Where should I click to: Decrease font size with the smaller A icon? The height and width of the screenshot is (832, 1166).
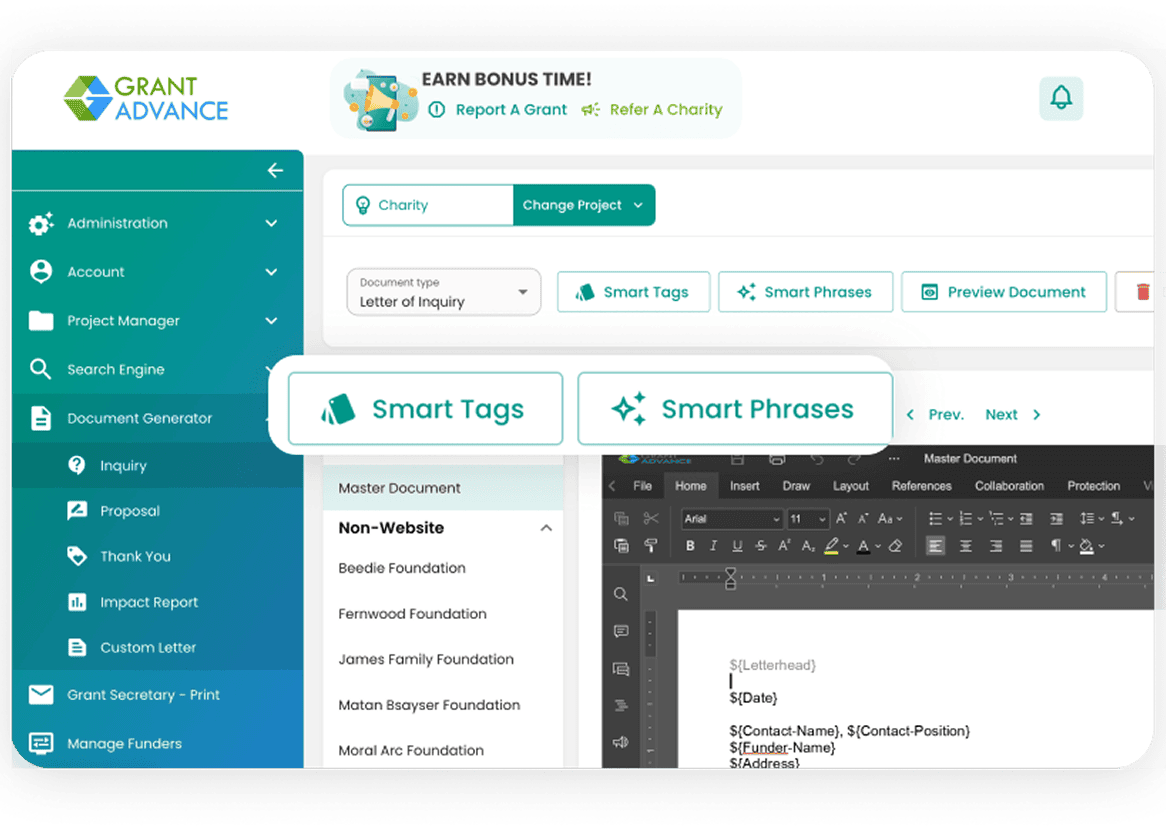pyautogui.click(x=863, y=518)
